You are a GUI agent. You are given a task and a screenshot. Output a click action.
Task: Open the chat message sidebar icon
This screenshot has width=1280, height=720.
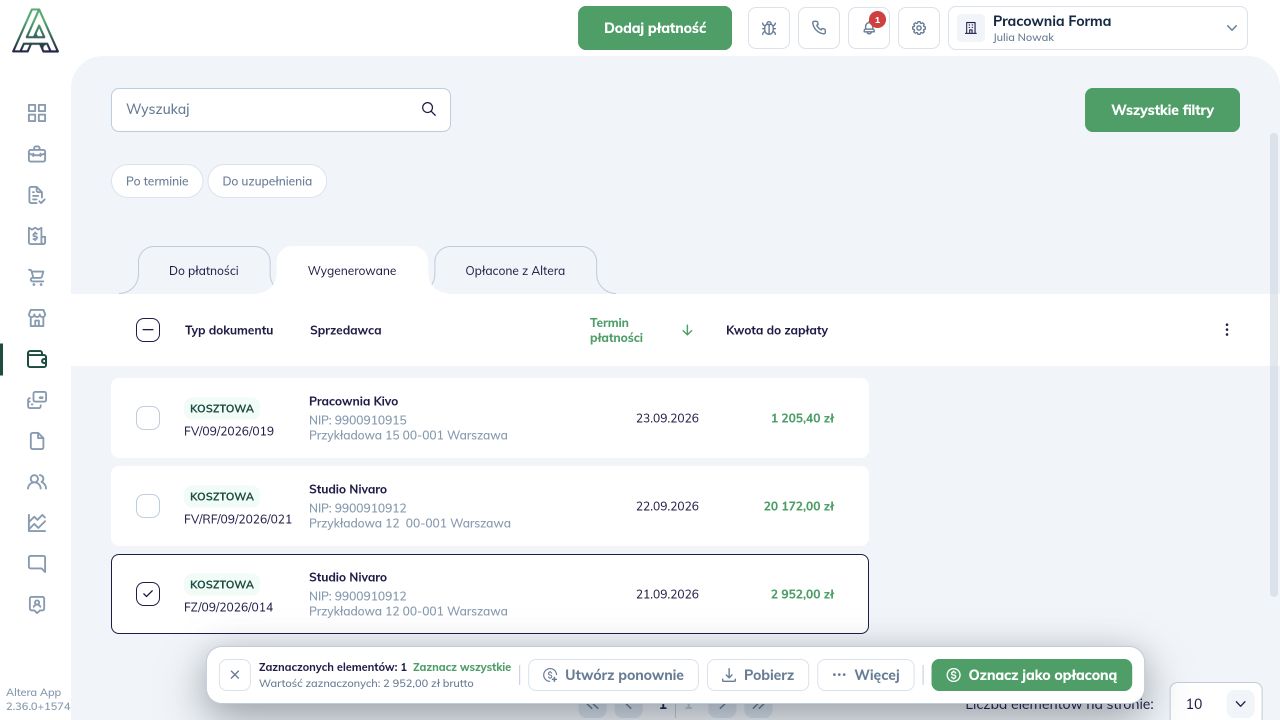coord(37,564)
